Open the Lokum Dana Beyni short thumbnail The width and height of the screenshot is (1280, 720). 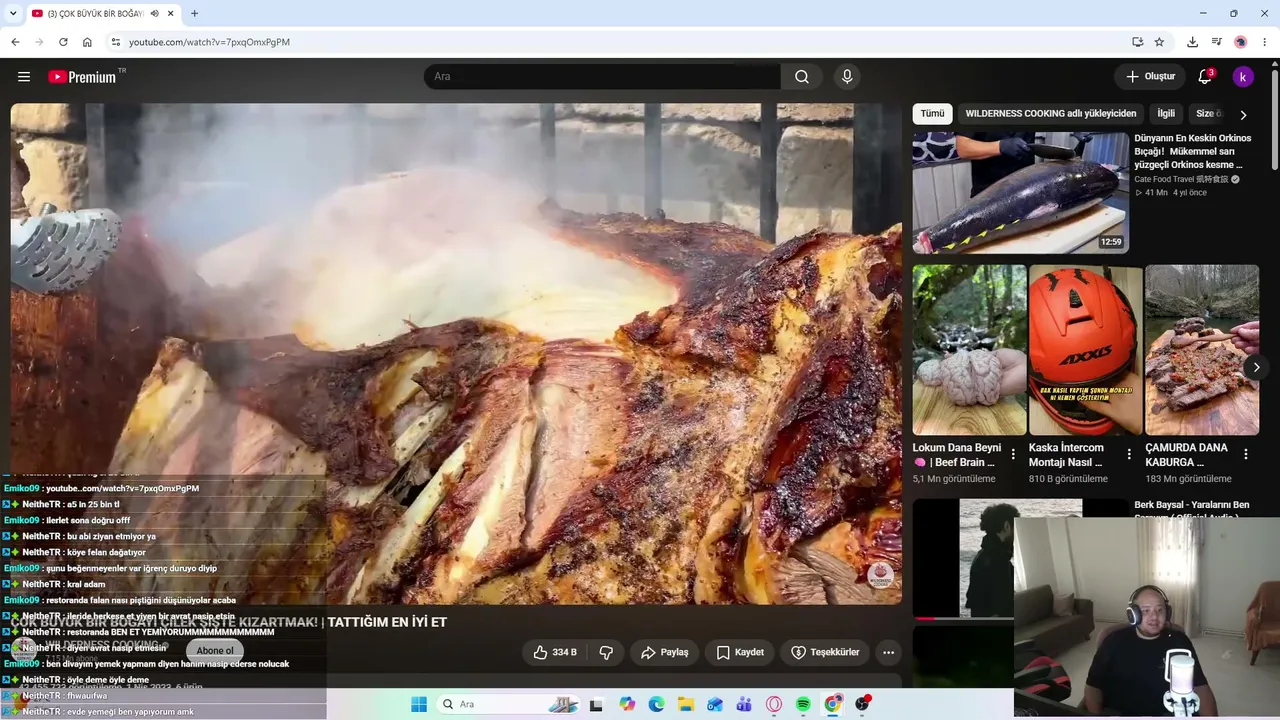969,350
